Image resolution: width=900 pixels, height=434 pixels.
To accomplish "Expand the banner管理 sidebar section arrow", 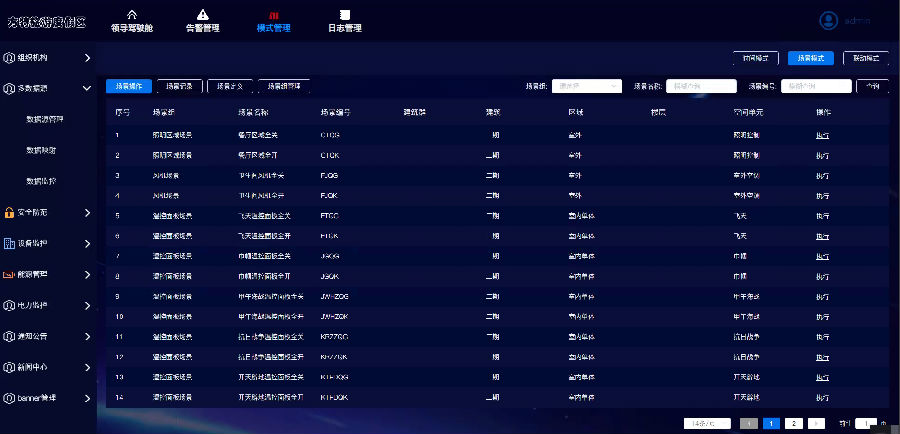I will [x=87, y=398].
